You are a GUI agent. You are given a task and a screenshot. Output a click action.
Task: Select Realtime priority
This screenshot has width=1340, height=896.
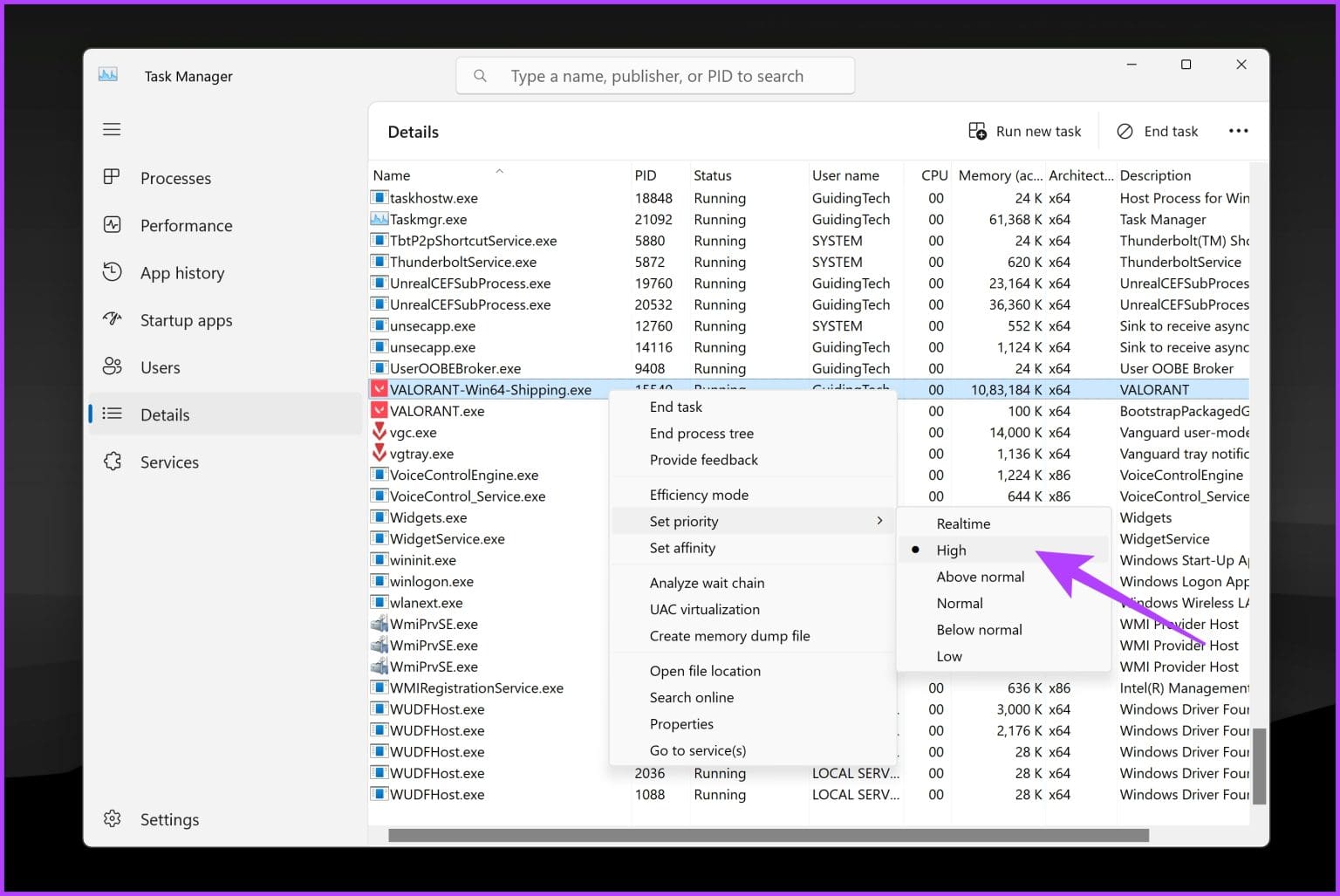(963, 523)
